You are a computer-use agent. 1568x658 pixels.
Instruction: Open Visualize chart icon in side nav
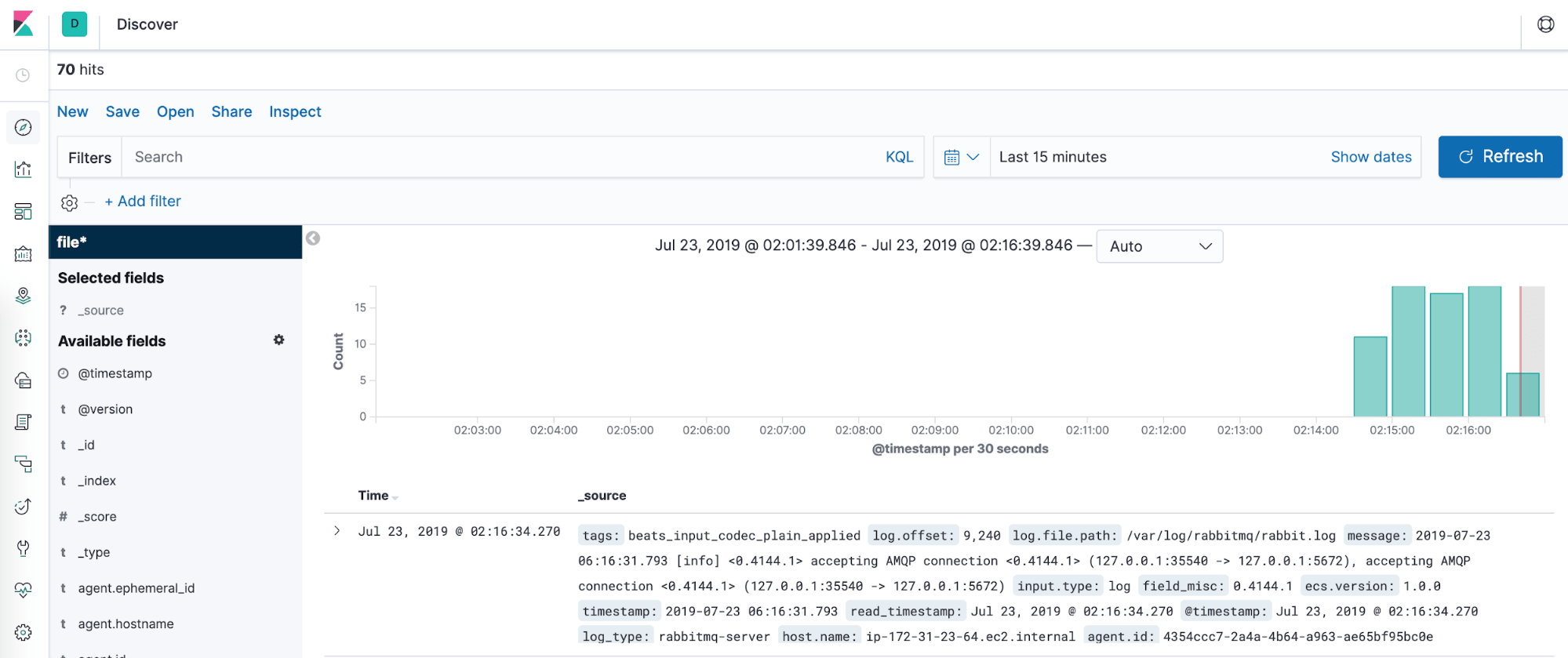pos(24,169)
